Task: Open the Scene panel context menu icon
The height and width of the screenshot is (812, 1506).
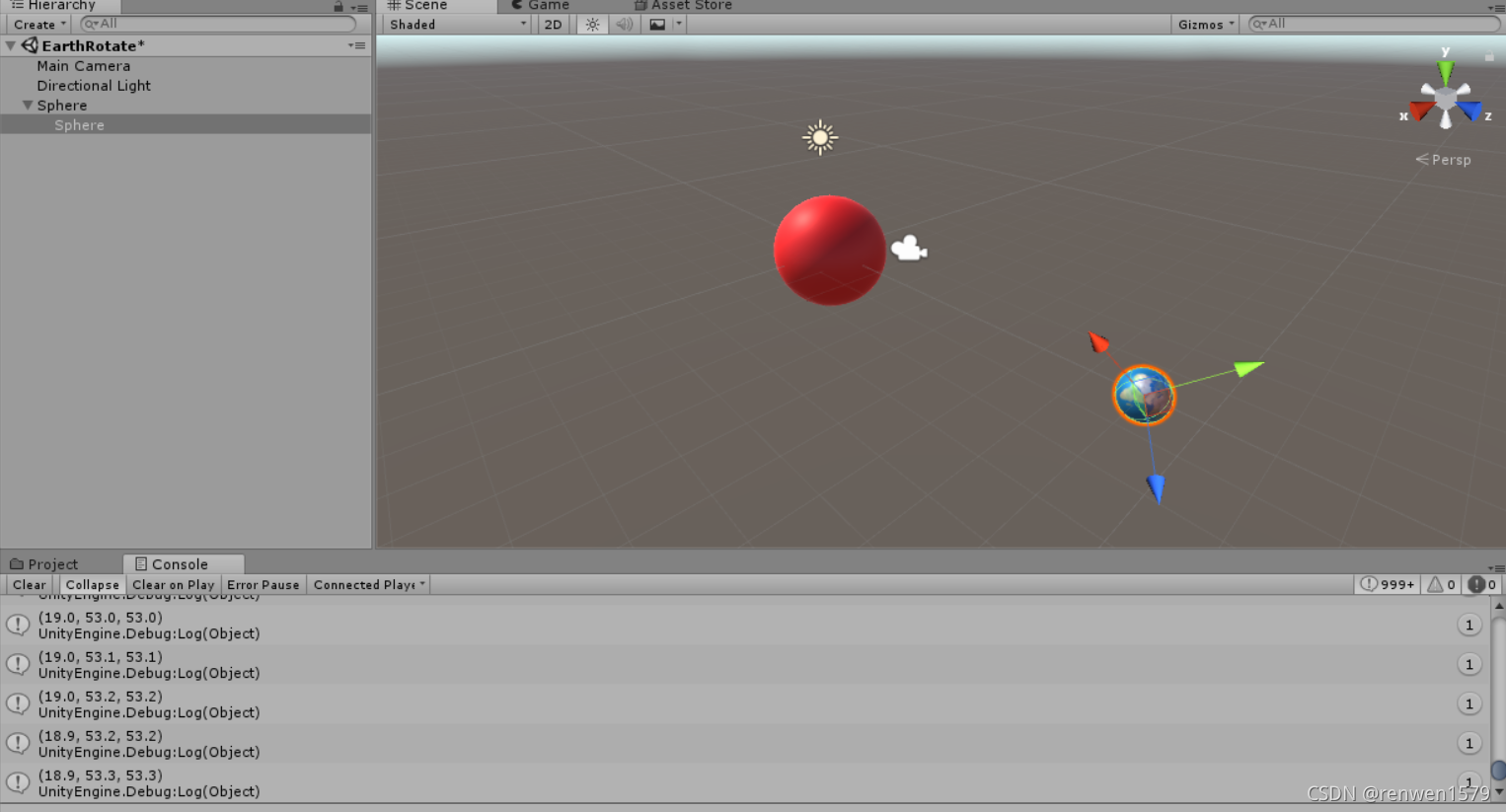Action: point(1496,7)
